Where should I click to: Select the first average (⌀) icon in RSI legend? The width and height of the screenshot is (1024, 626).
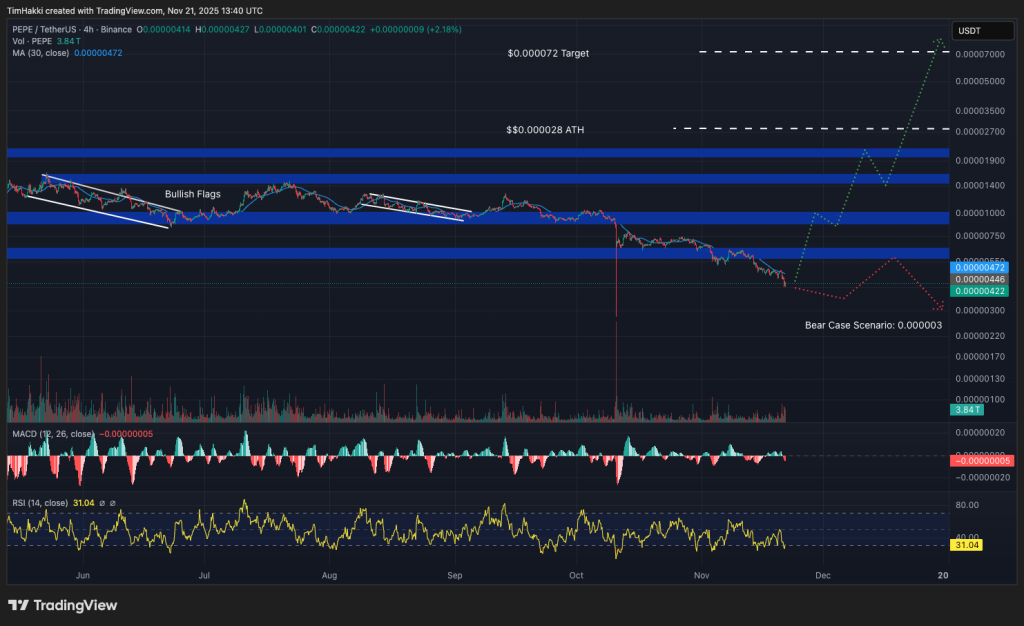[102, 503]
